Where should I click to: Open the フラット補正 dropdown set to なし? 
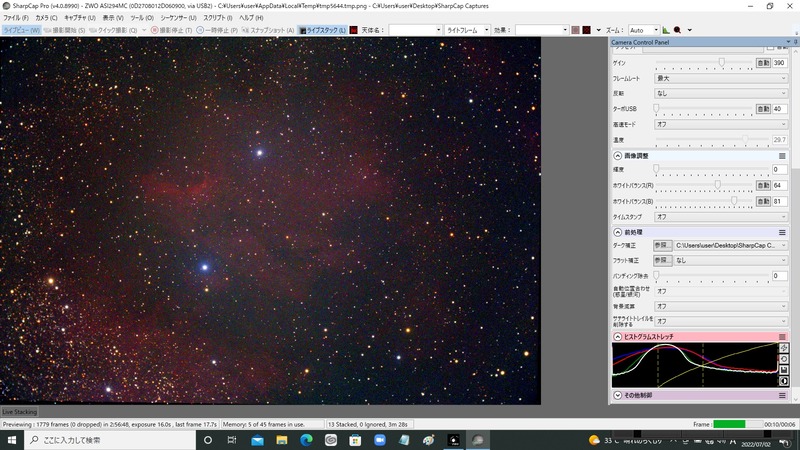731,260
